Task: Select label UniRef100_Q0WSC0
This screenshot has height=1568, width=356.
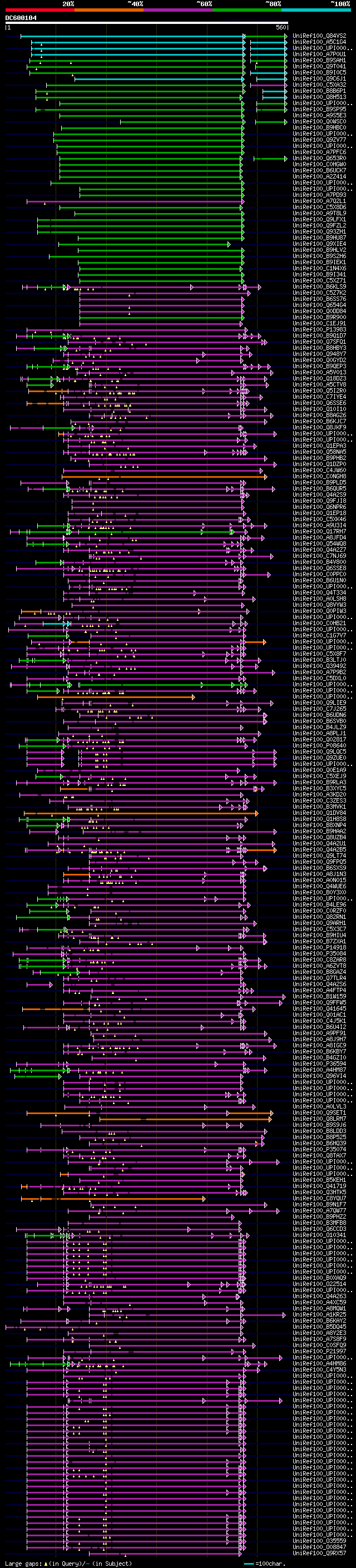Action: point(319,121)
